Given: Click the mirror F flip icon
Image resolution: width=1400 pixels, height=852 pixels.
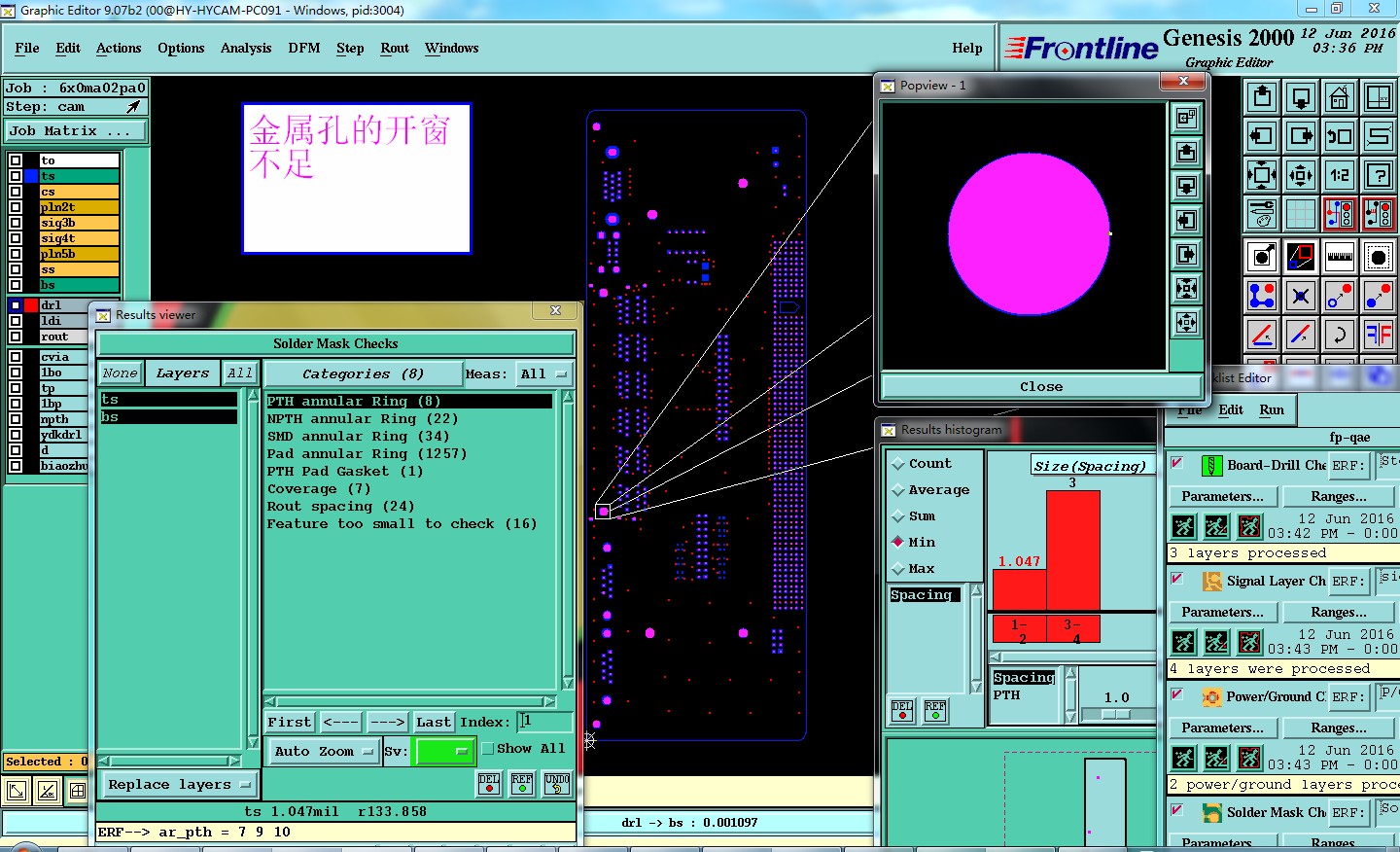Looking at the screenshot, I should [x=1379, y=335].
